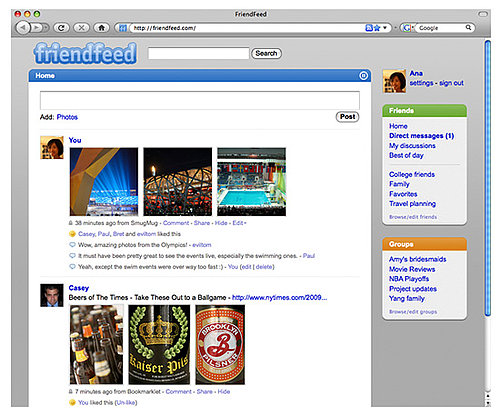This screenshot has height=416, width=500.
Task: Bookmark page using the star icon
Action: pos(377,28)
